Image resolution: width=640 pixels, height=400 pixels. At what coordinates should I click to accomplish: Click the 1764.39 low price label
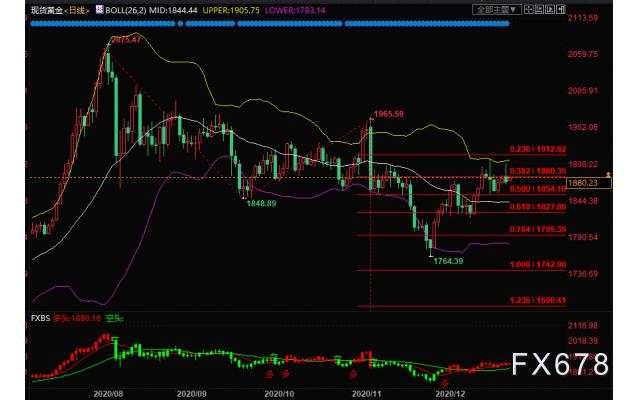[x=448, y=261]
